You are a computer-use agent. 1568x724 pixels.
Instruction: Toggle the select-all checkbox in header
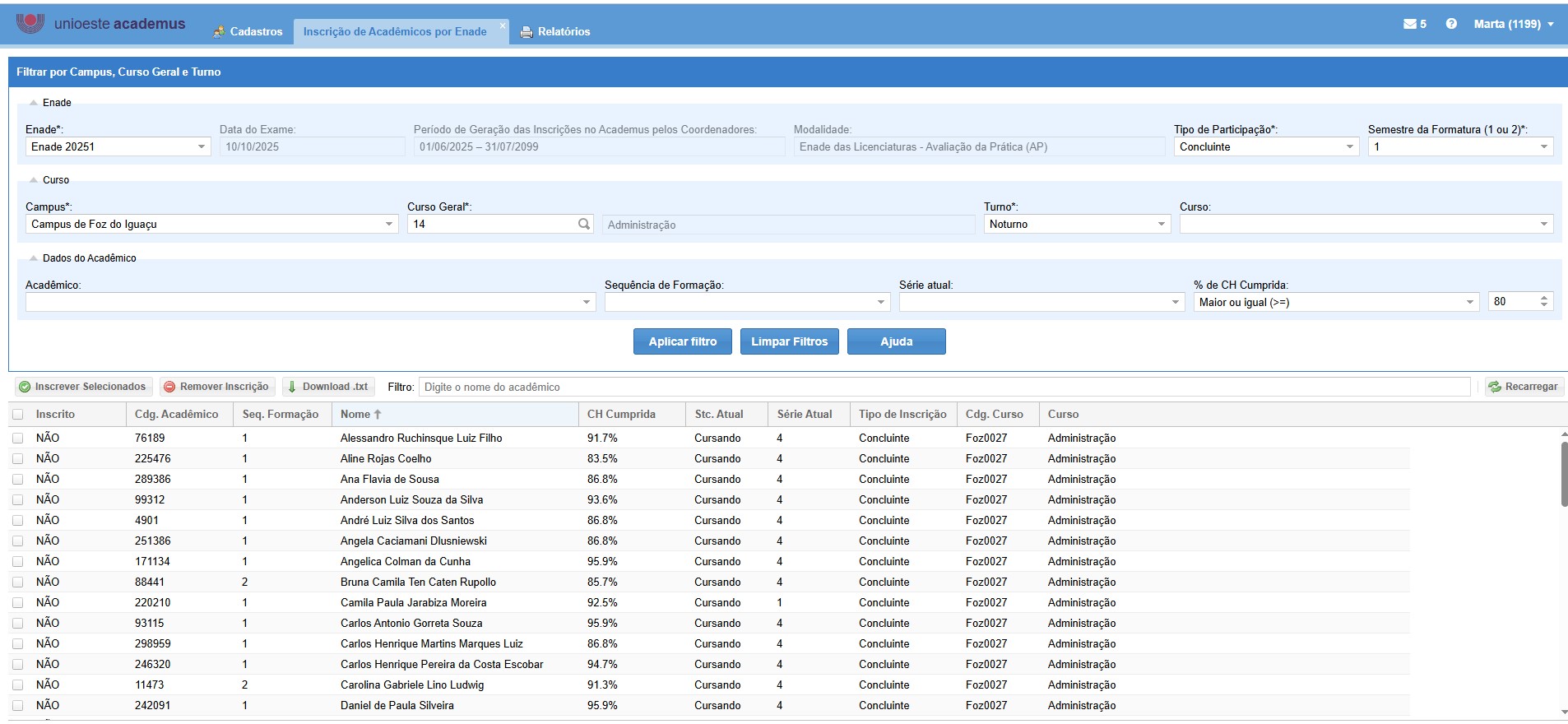(x=18, y=415)
